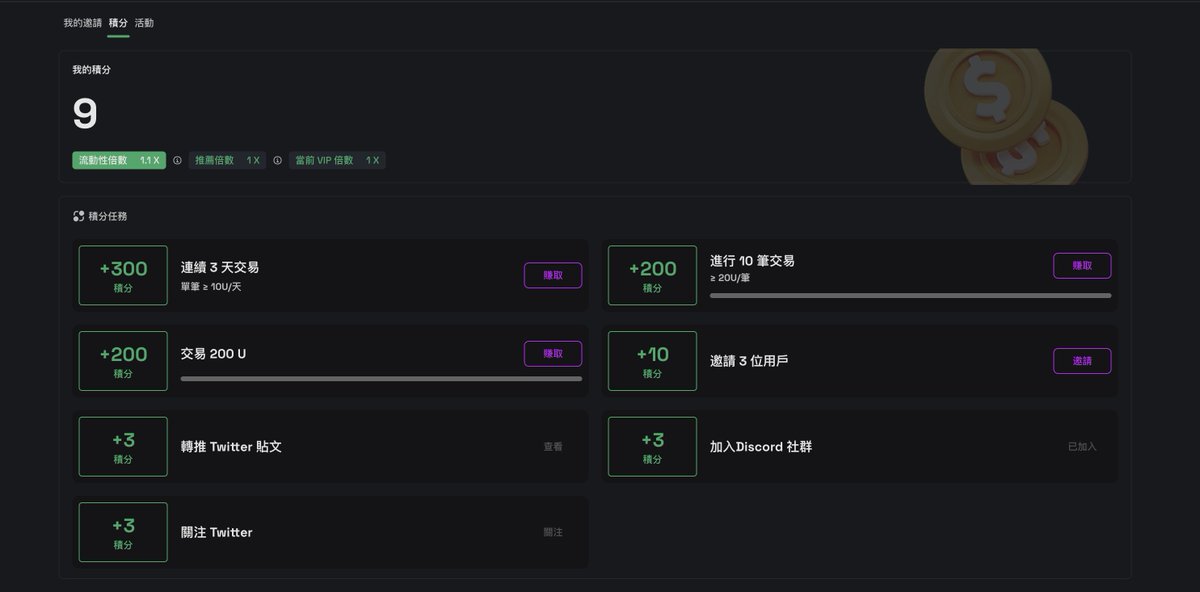Click info icon beside 流動性倍數 badge
Viewport: 1200px width, 592px height.
click(x=177, y=160)
